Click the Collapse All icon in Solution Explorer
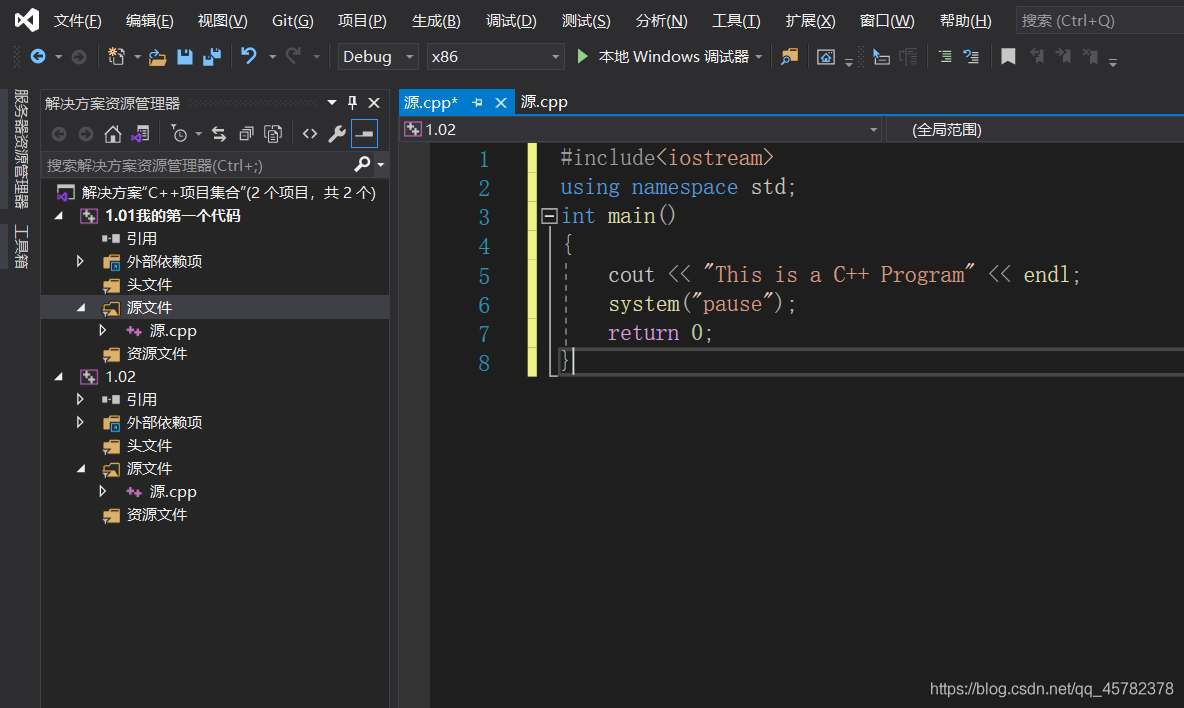This screenshot has height=708, width=1184. click(246, 134)
